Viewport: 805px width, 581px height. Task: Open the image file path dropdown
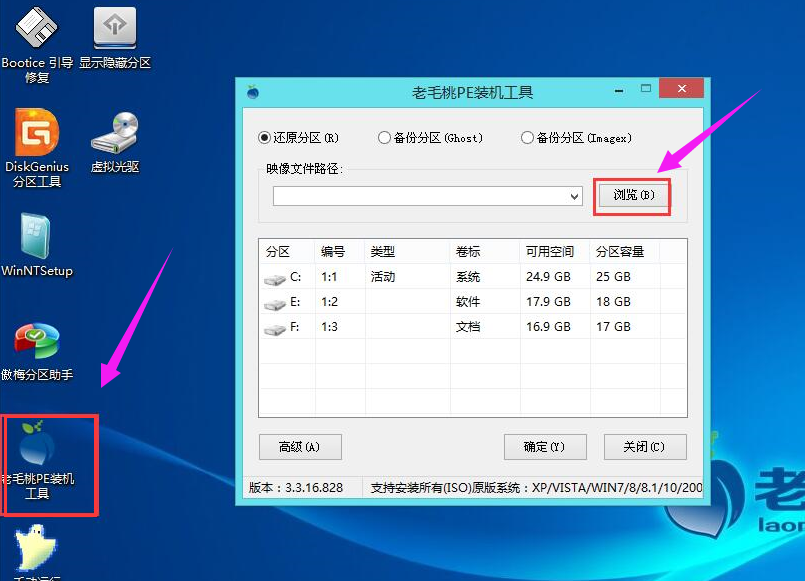pyautogui.click(x=574, y=196)
